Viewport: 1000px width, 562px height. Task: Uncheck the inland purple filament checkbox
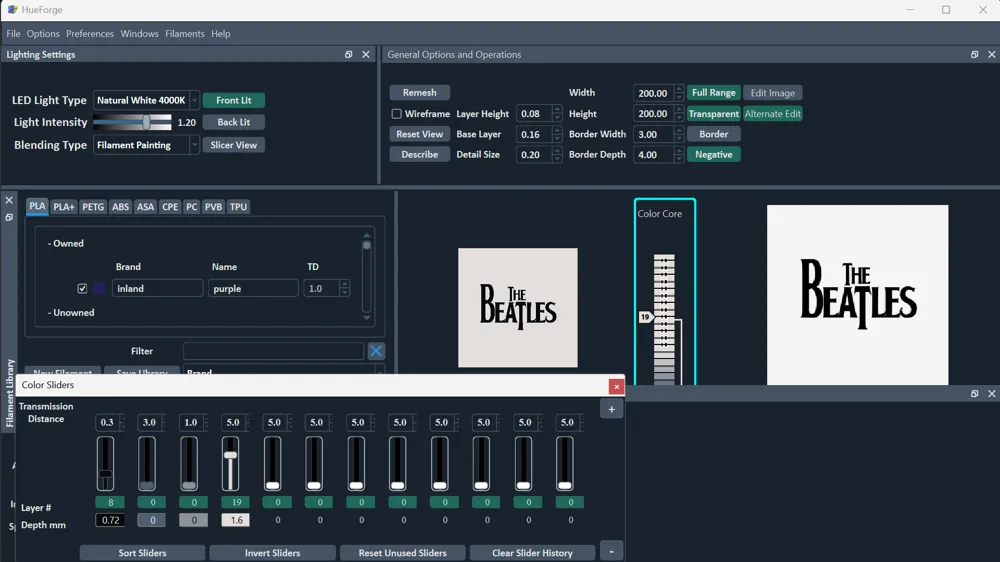[82, 288]
